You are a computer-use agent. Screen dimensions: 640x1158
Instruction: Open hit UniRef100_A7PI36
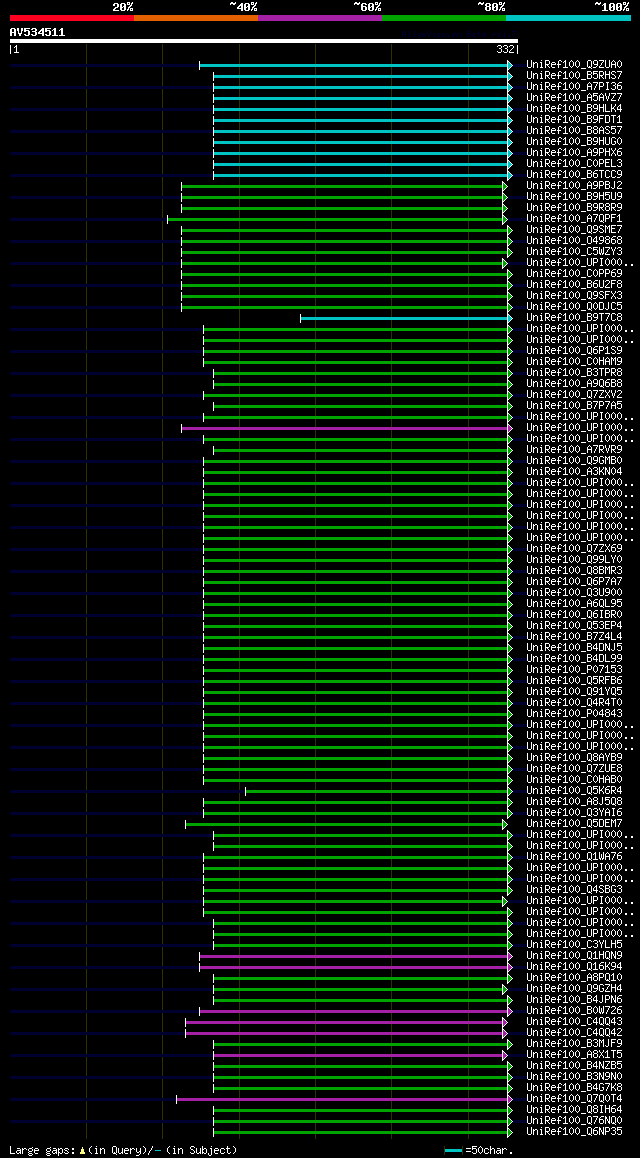(x=574, y=87)
